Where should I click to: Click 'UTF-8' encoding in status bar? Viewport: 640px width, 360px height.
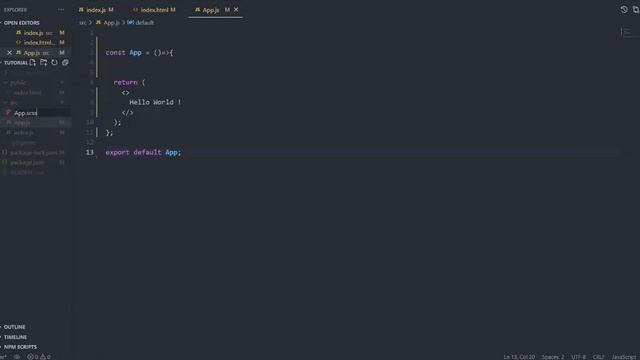578,357
